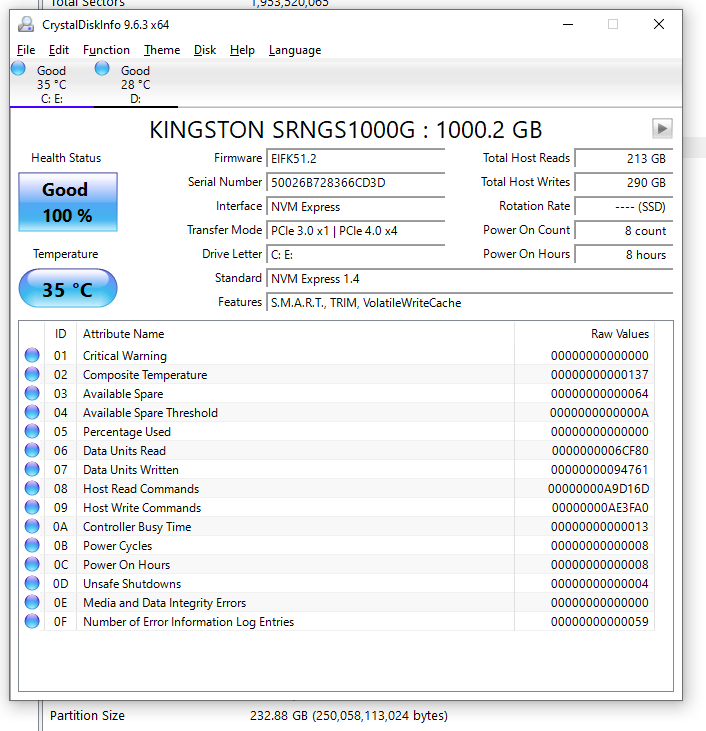Screen dimensions: 706x731
Task: Click the Drive Letter field
Action: click(x=356, y=255)
